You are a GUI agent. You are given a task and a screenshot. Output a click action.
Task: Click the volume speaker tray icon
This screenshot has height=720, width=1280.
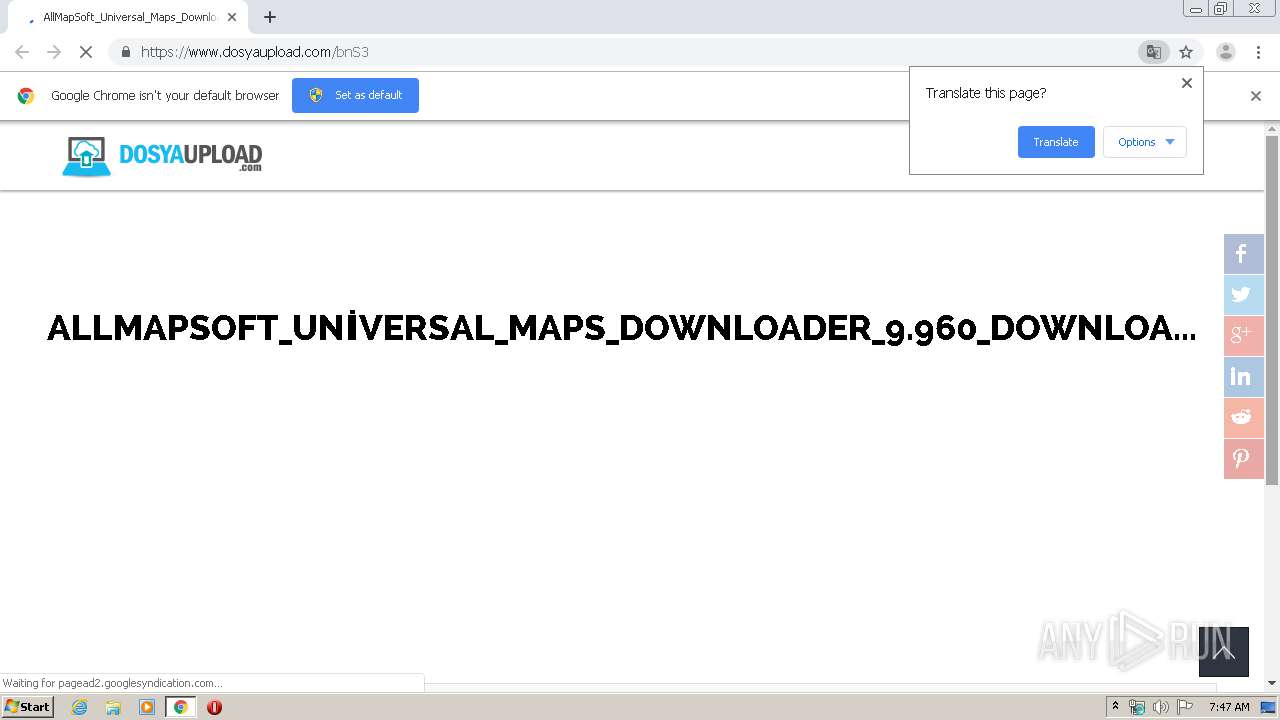tap(1160, 707)
